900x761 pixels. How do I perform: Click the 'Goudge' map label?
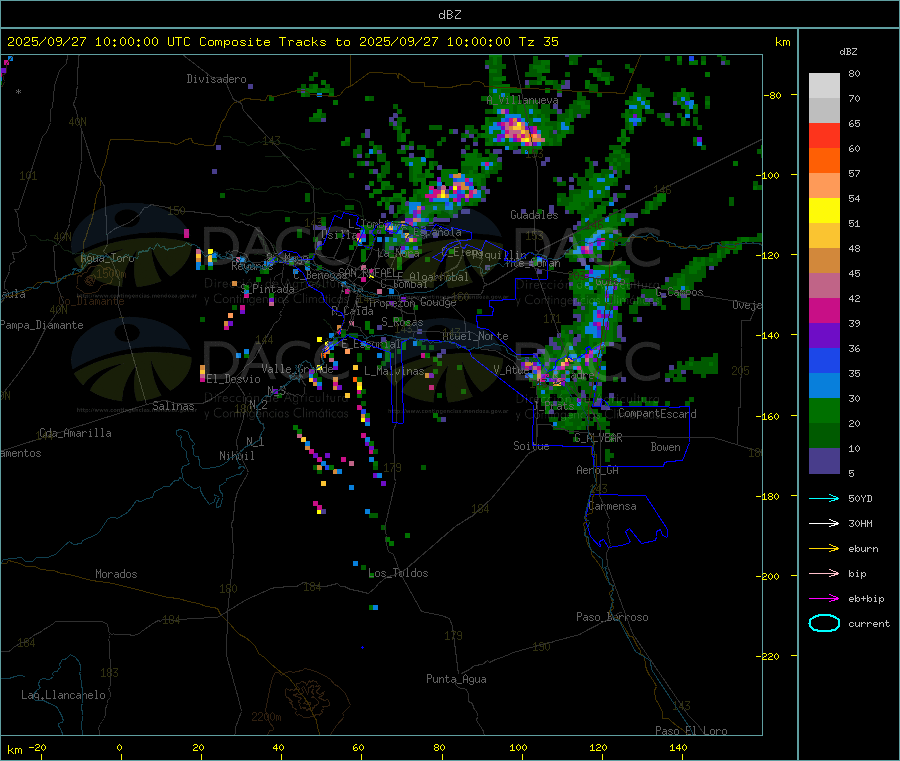pos(438,302)
